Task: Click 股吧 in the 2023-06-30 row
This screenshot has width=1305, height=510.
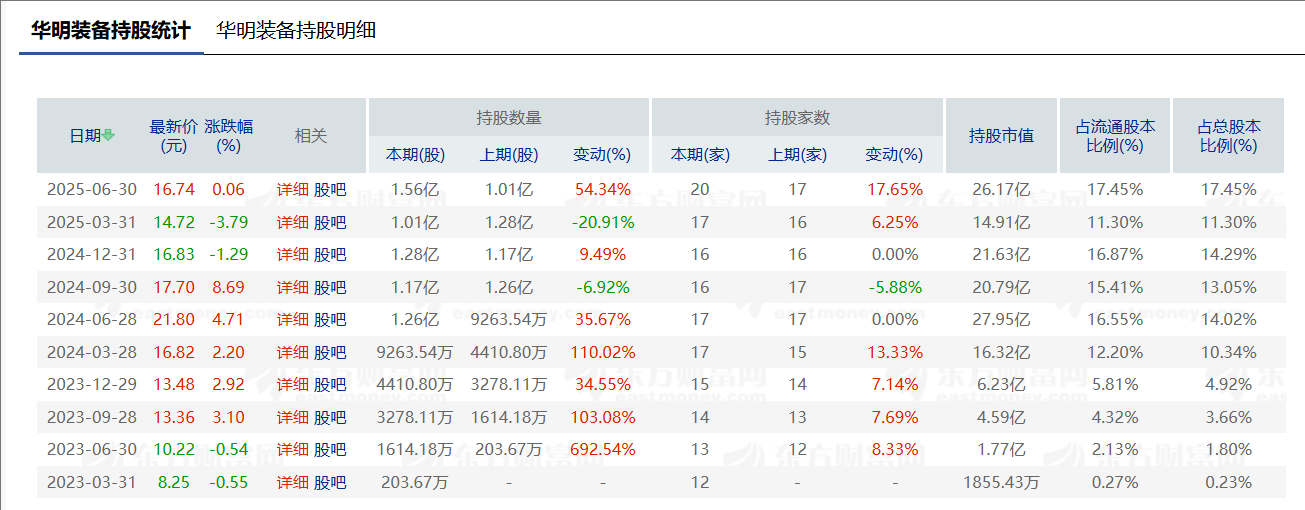Action: (330, 450)
